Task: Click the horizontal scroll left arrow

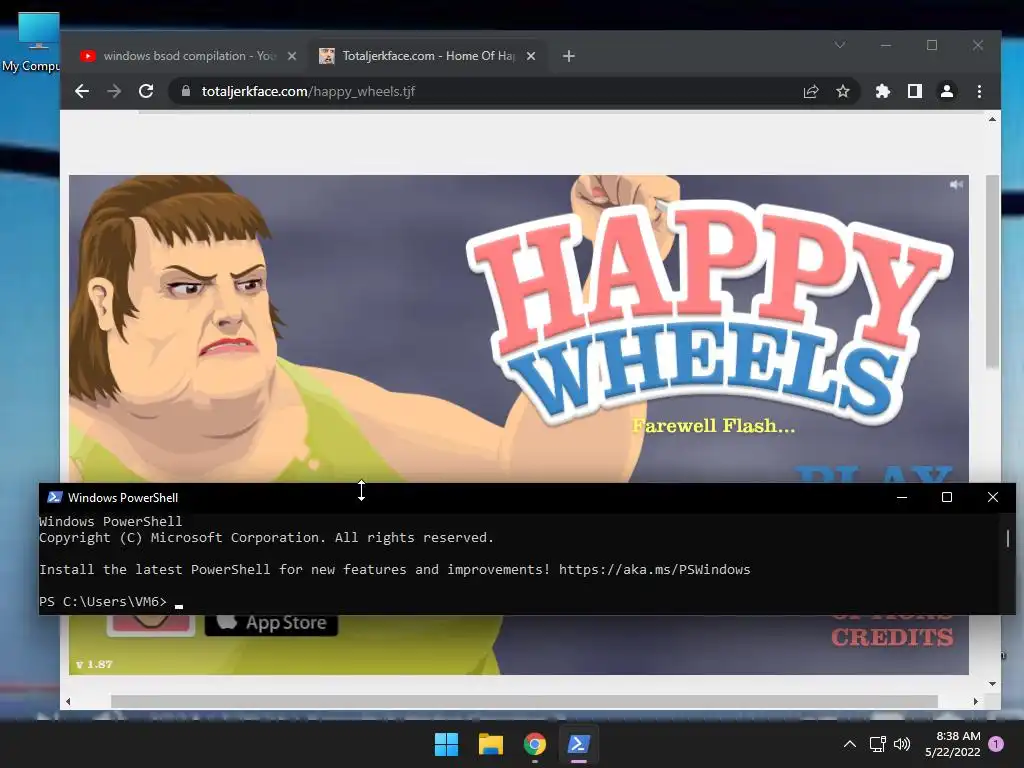Action: click(x=68, y=701)
